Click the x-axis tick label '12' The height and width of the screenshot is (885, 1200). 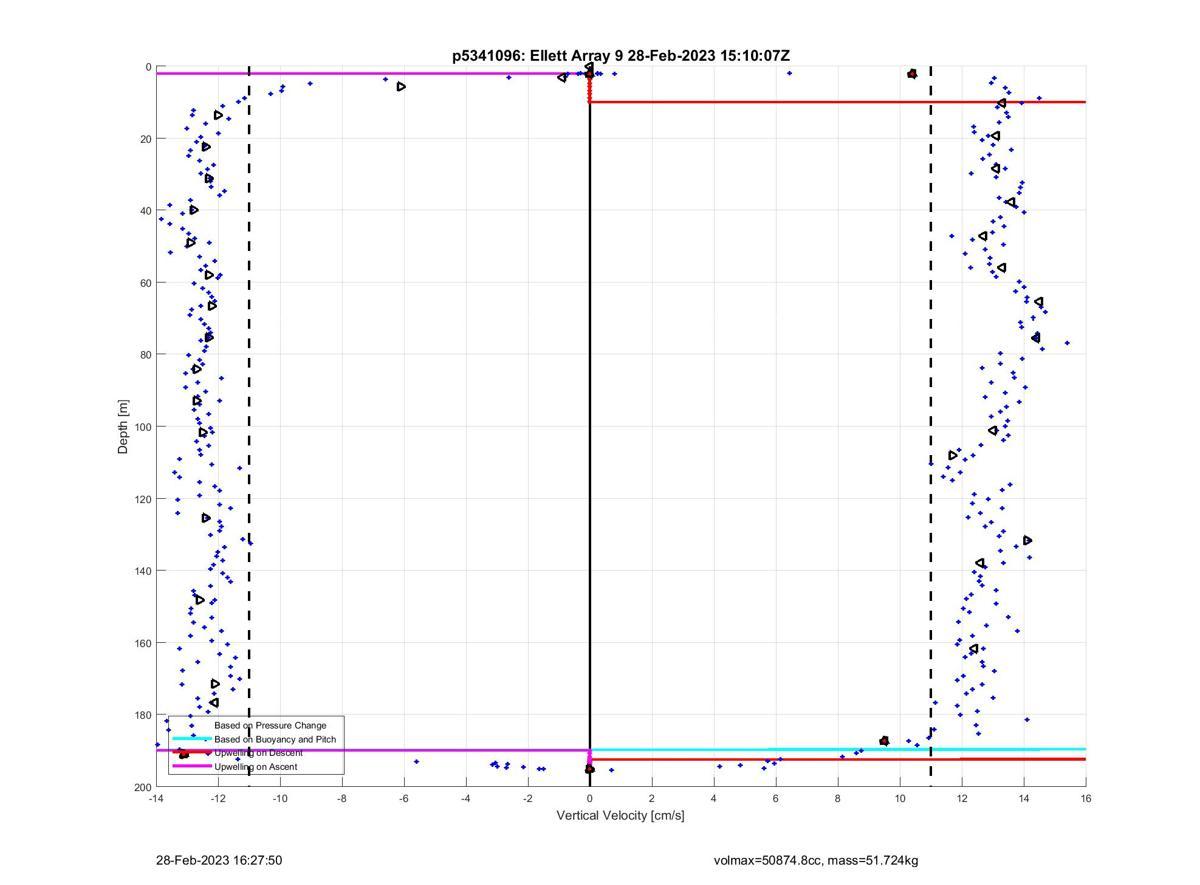coord(962,798)
